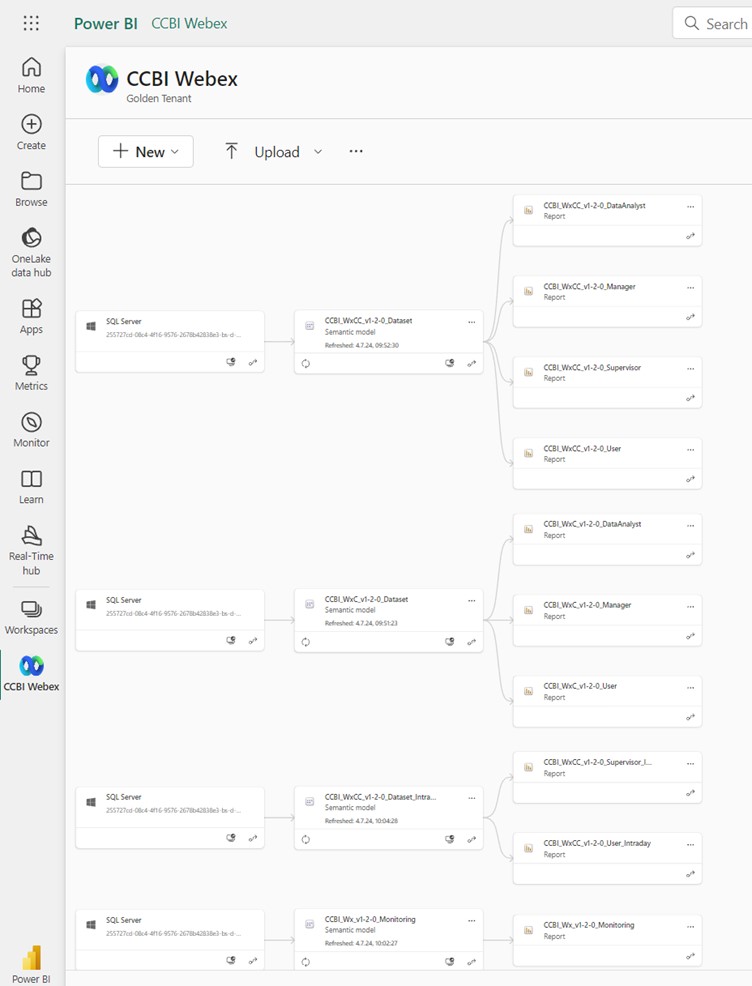752x986 pixels.
Task: Open the app launcher grid icon
Action: [x=31, y=23]
